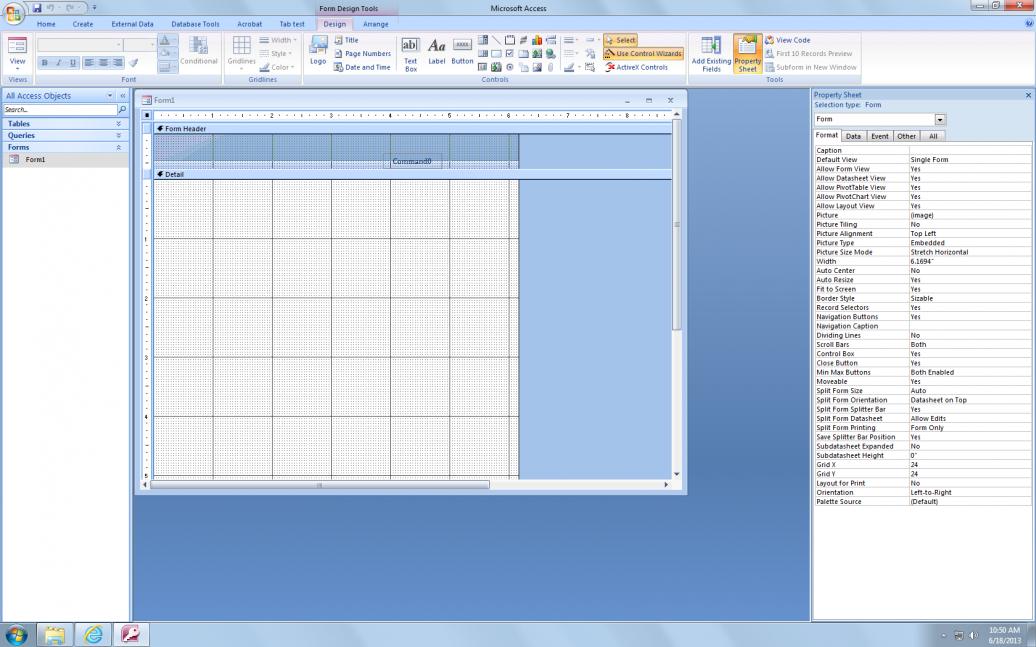Screen dimensions: 1036x647
Task: Toggle Center text alignment
Action: (x=103, y=62)
